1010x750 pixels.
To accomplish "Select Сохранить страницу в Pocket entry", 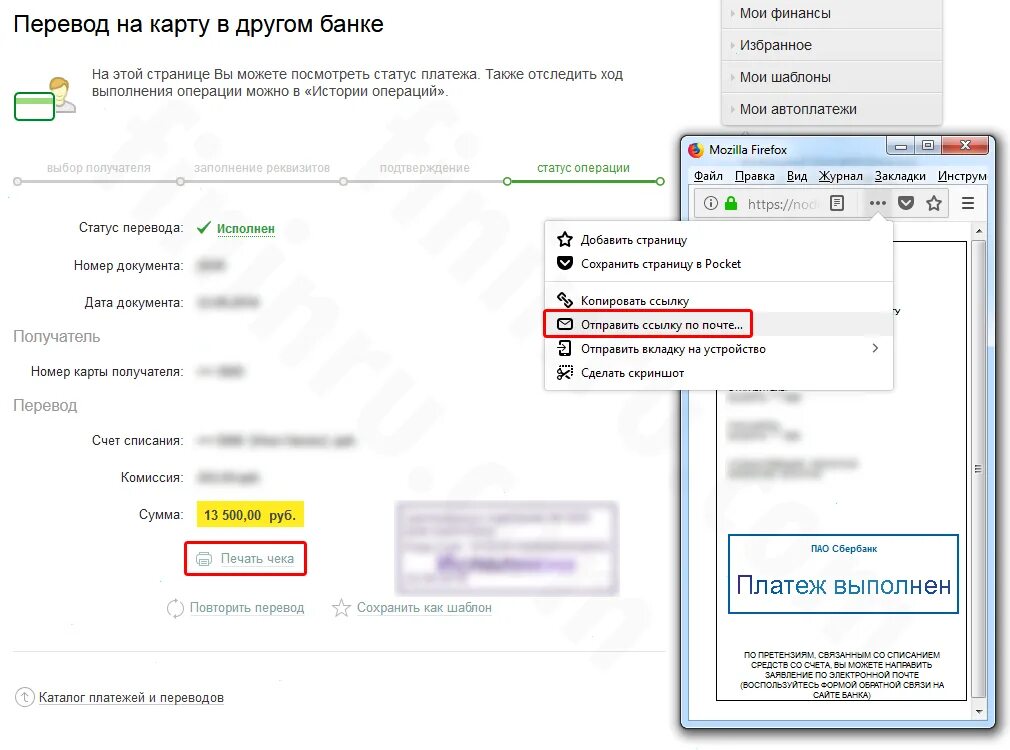I will (718, 264).
